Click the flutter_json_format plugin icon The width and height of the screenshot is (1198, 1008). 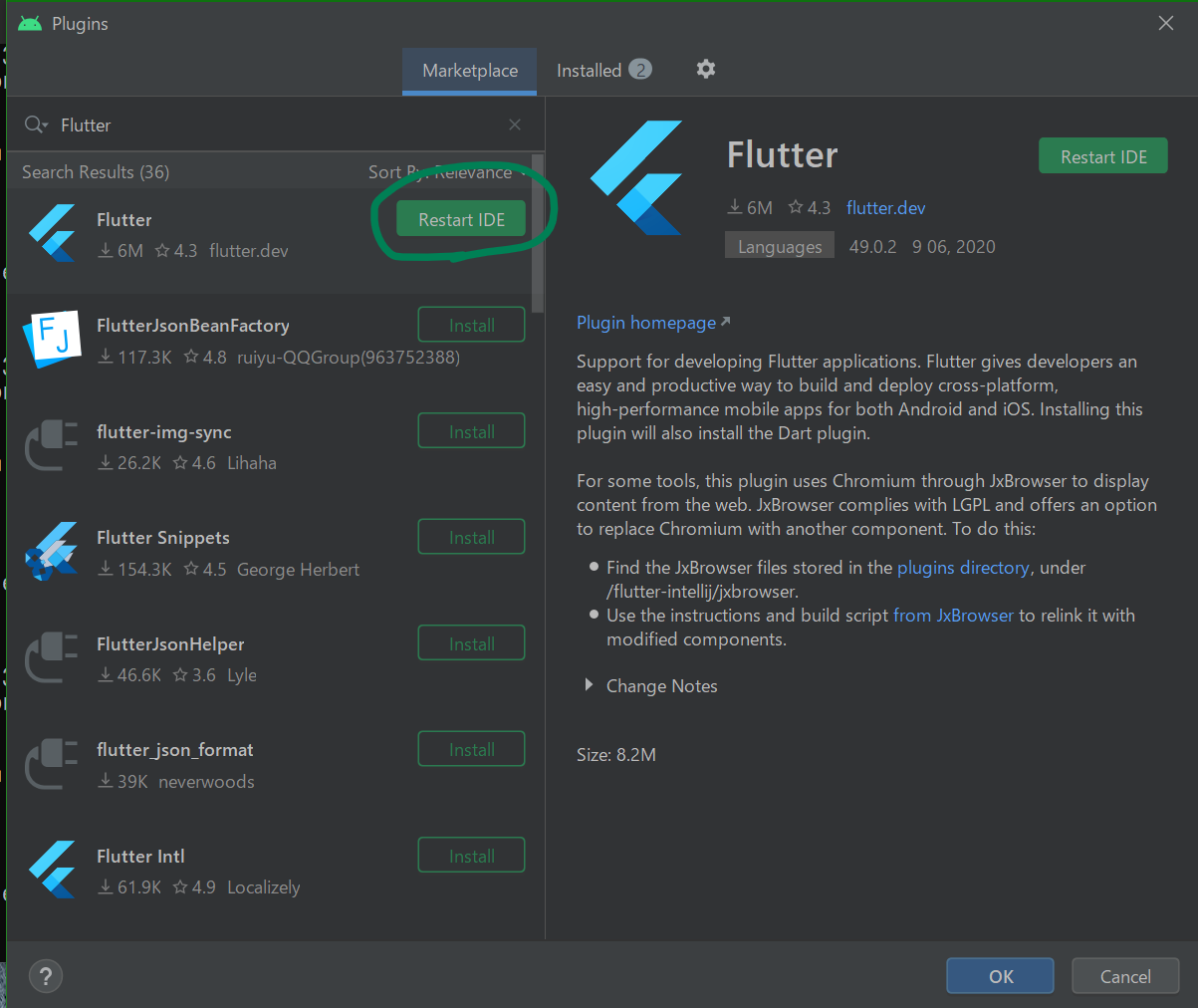(49, 763)
